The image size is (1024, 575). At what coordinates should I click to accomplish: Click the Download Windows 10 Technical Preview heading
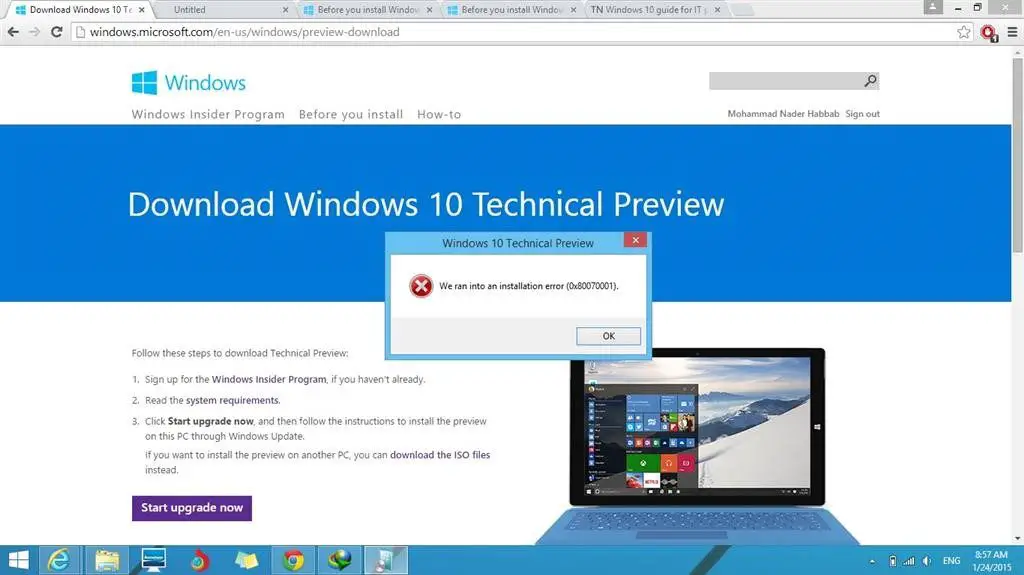[426, 205]
